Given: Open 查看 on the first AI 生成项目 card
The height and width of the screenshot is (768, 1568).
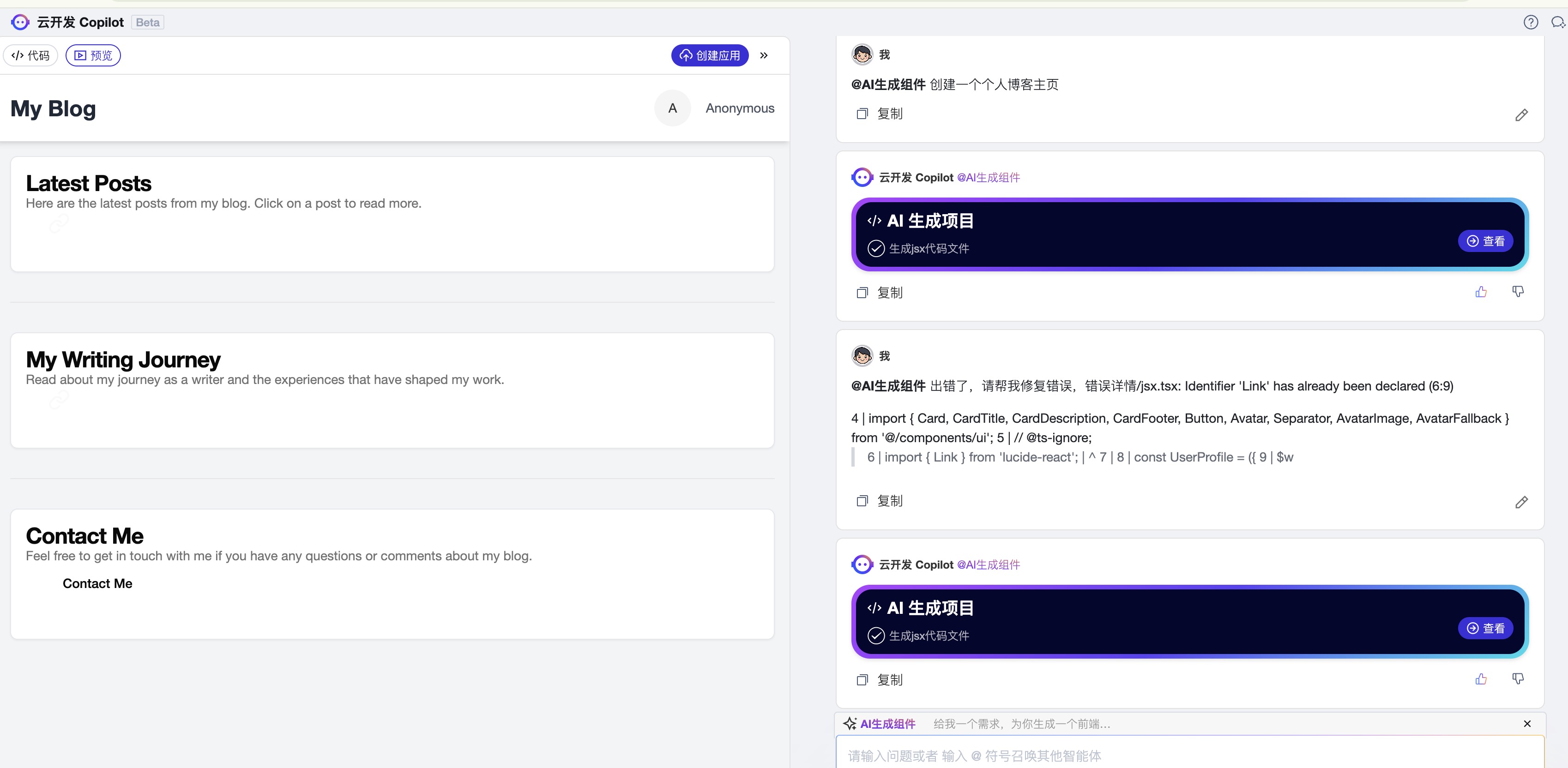Looking at the screenshot, I should [x=1485, y=241].
